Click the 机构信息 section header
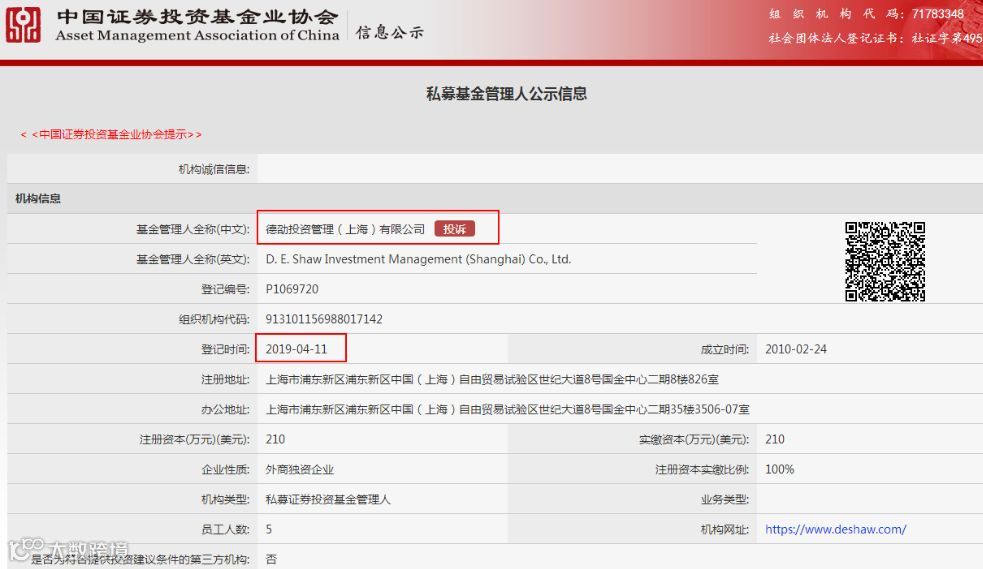This screenshot has width=983, height=569. 38,199
